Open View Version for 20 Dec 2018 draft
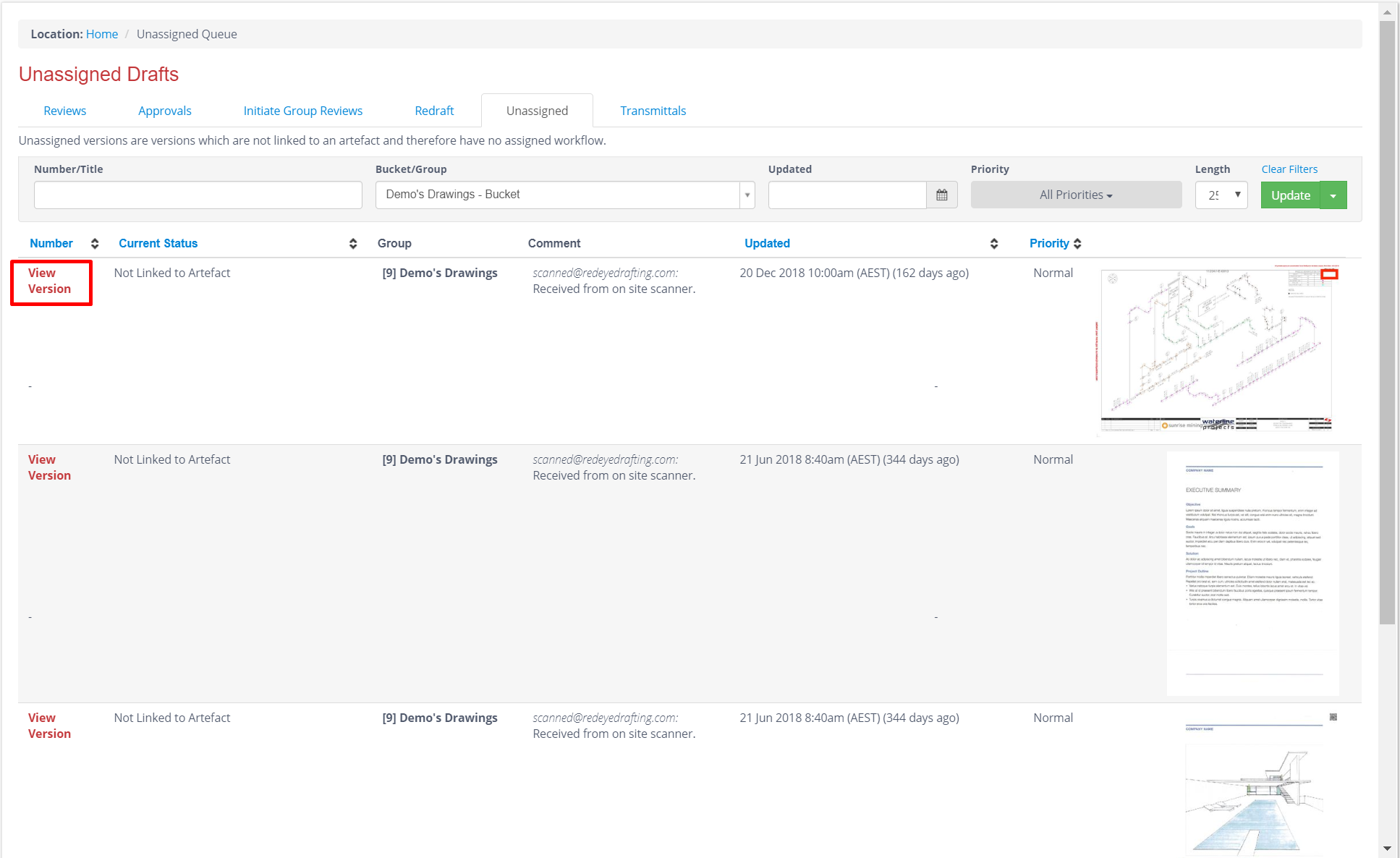Image resolution: width=1400 pixels, height=858 pixels. (49, 281)
